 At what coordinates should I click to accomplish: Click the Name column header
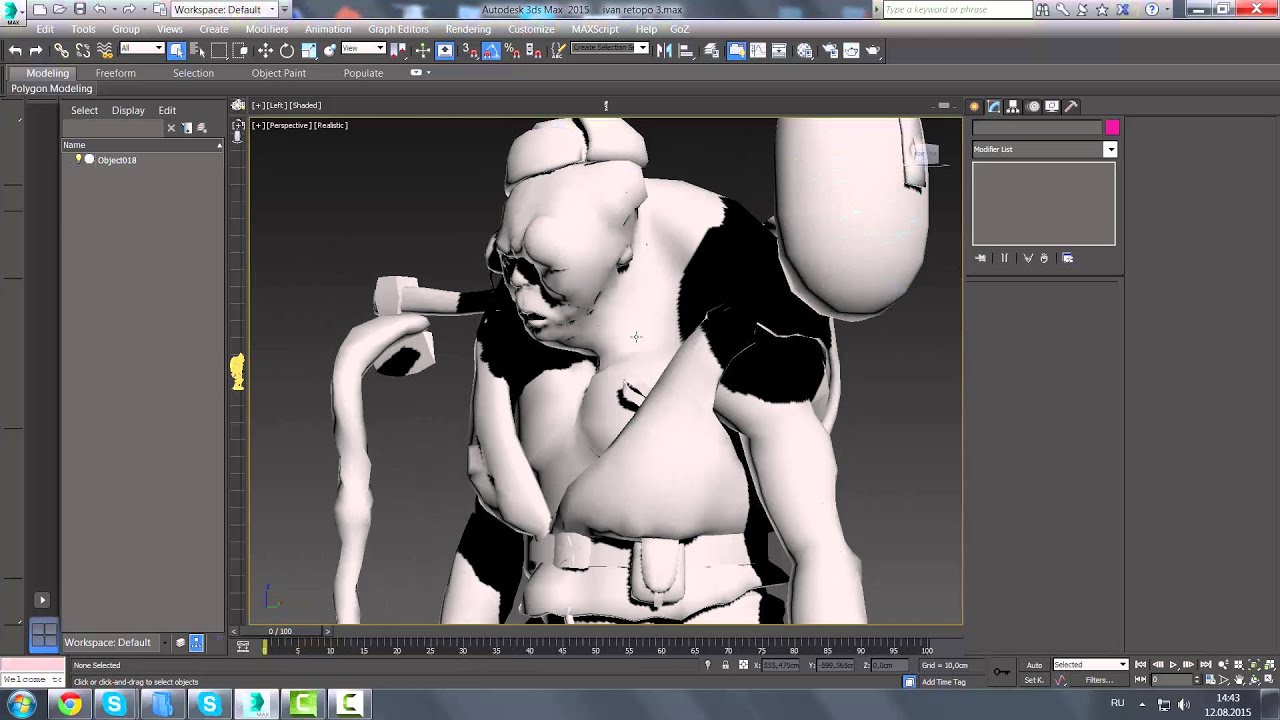coord(143,145)
